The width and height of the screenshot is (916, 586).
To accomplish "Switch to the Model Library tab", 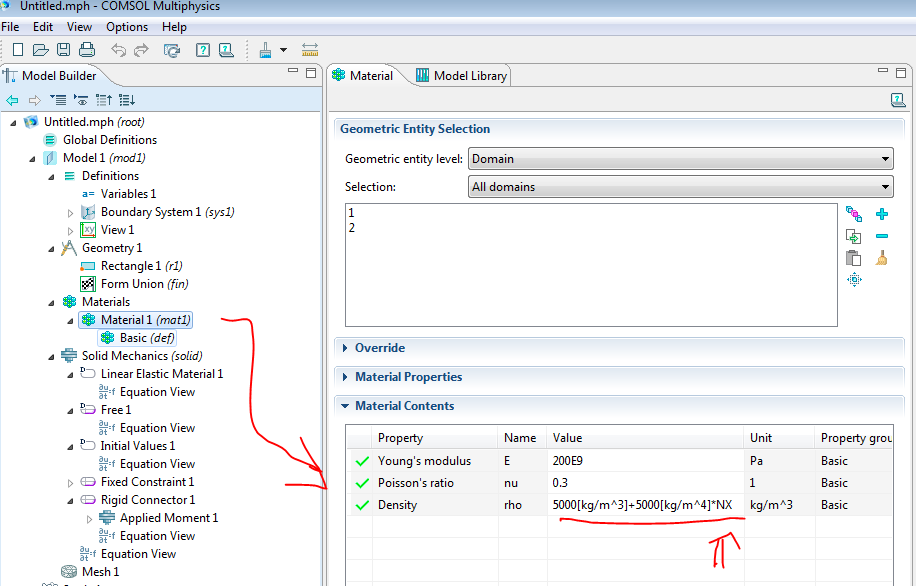I will (462, 75).
